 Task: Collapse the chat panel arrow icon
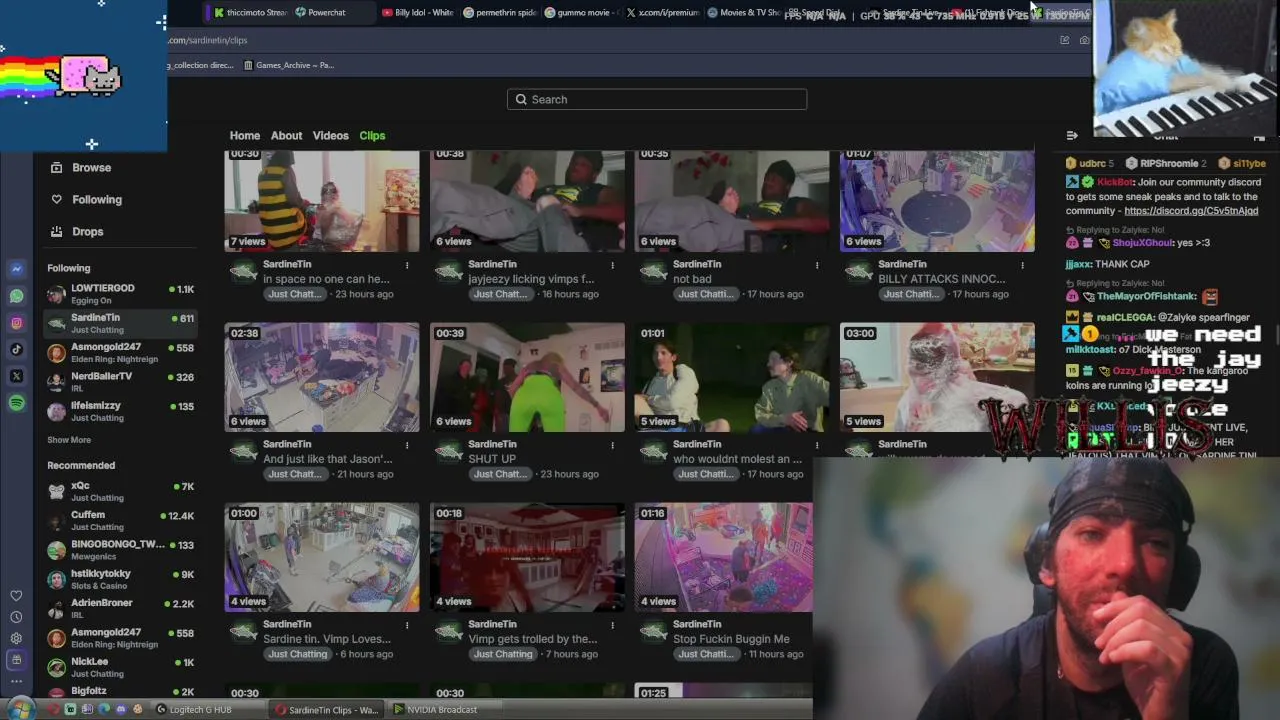tap(1072, 136)
